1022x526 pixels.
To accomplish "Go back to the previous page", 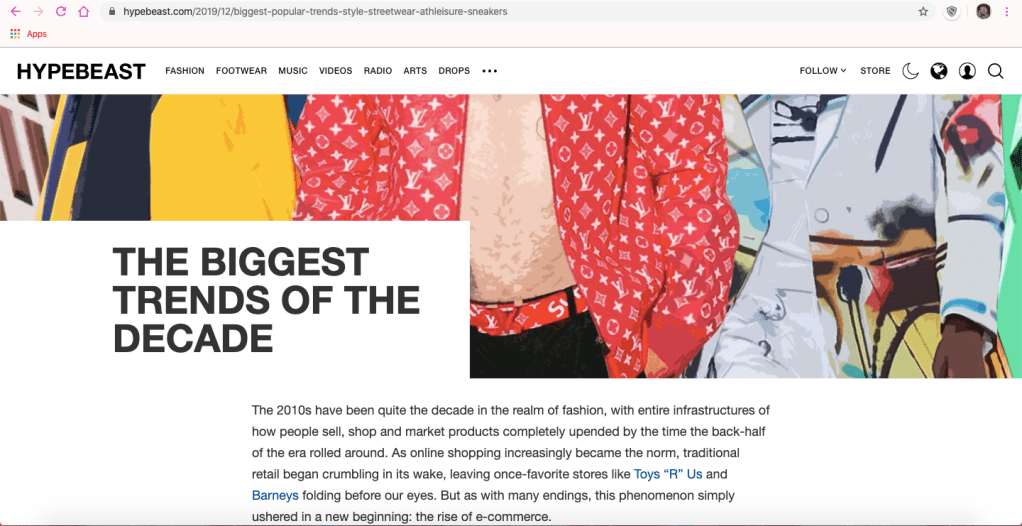I will point(16,12).
